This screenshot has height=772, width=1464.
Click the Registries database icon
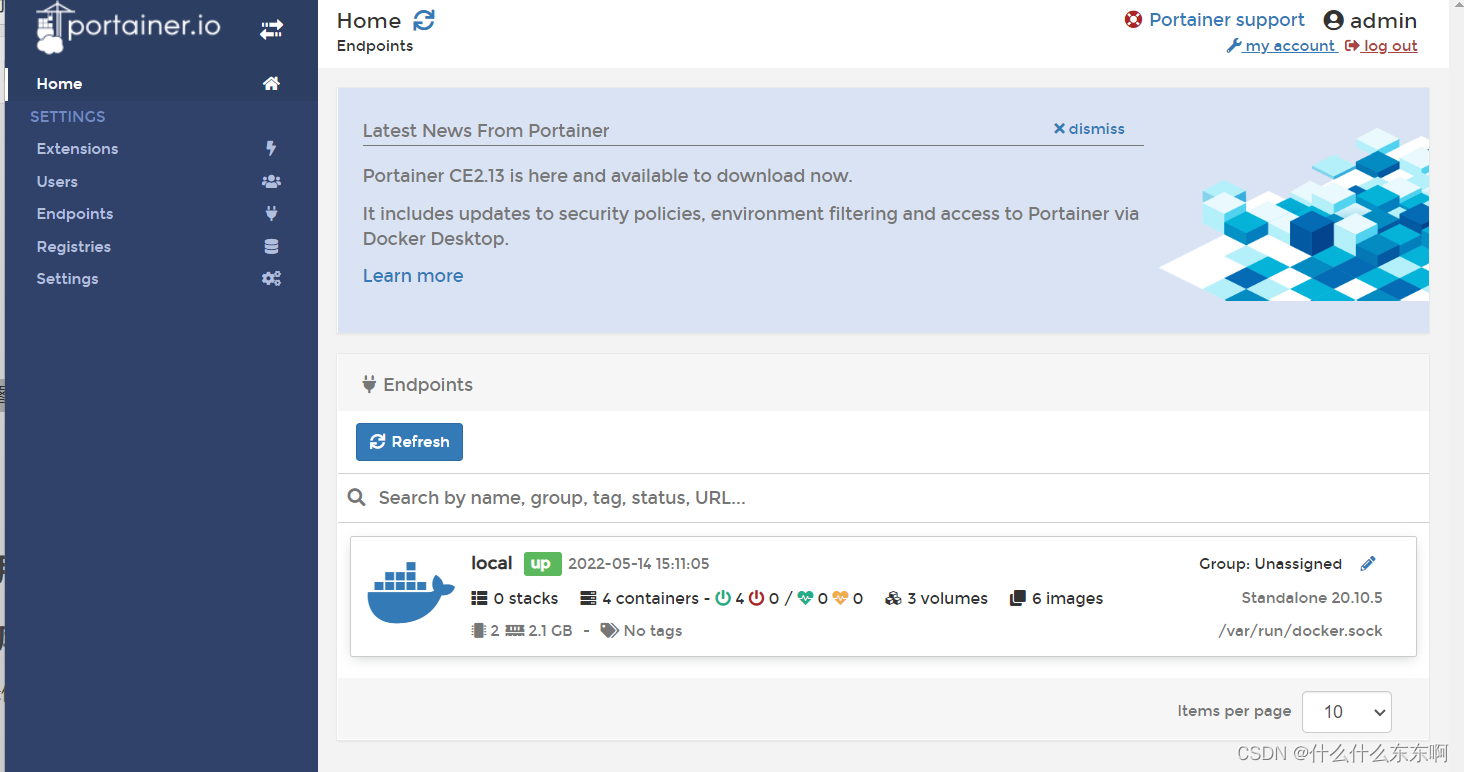[271, 247]
